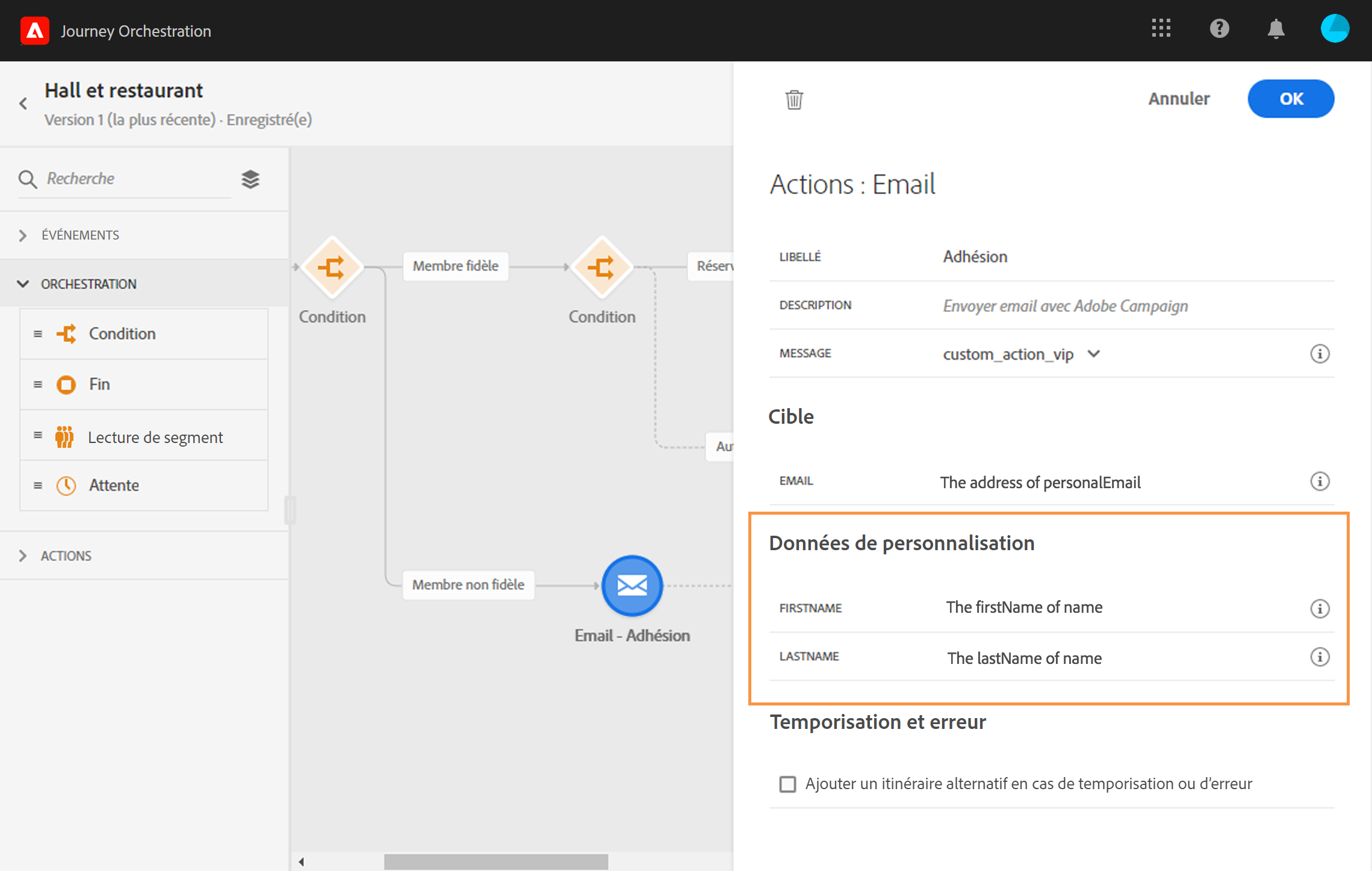
Task: Click the trash delete icon
Action: tap(794, 99)
